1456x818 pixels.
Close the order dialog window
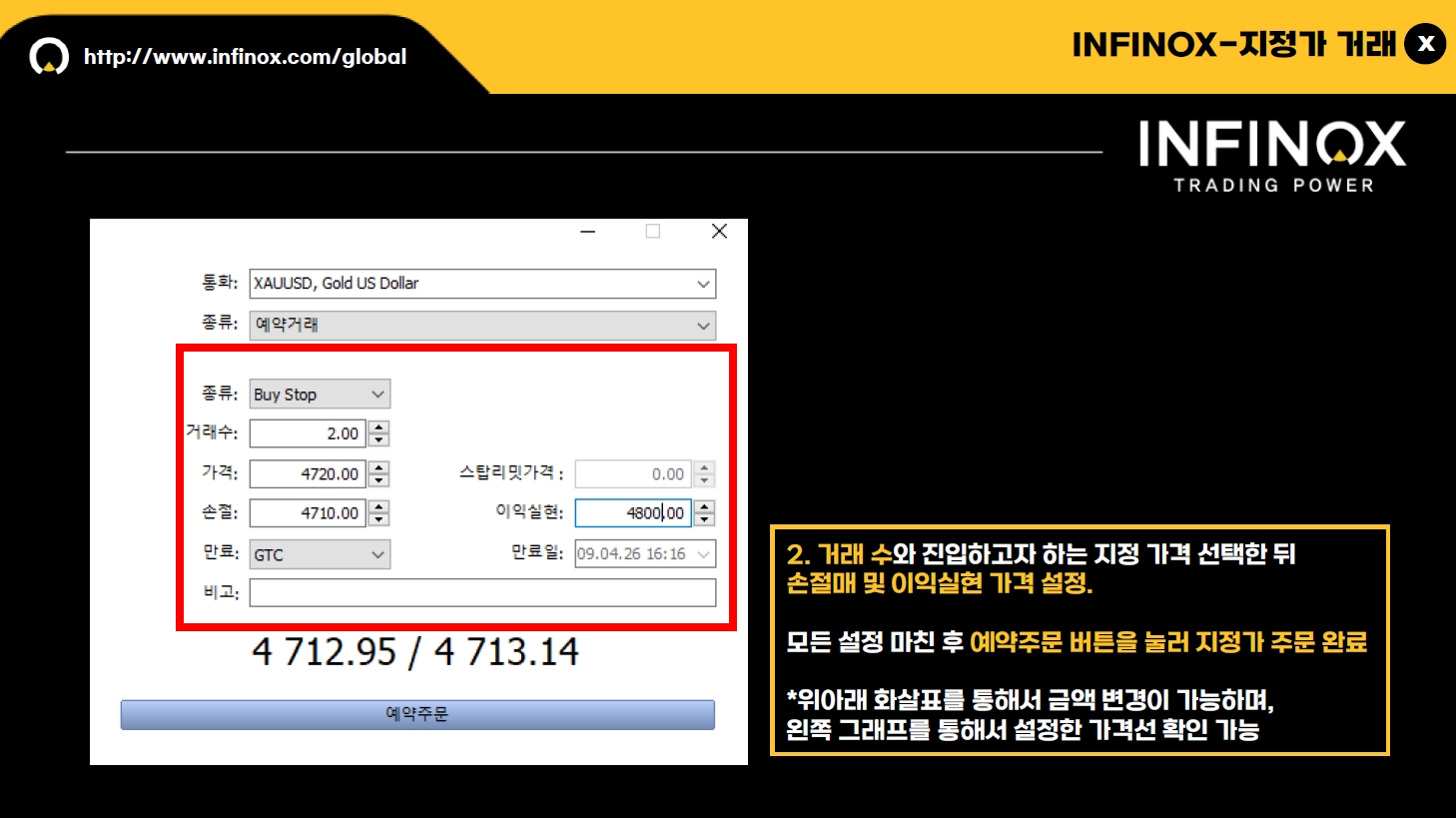(719, 232)
